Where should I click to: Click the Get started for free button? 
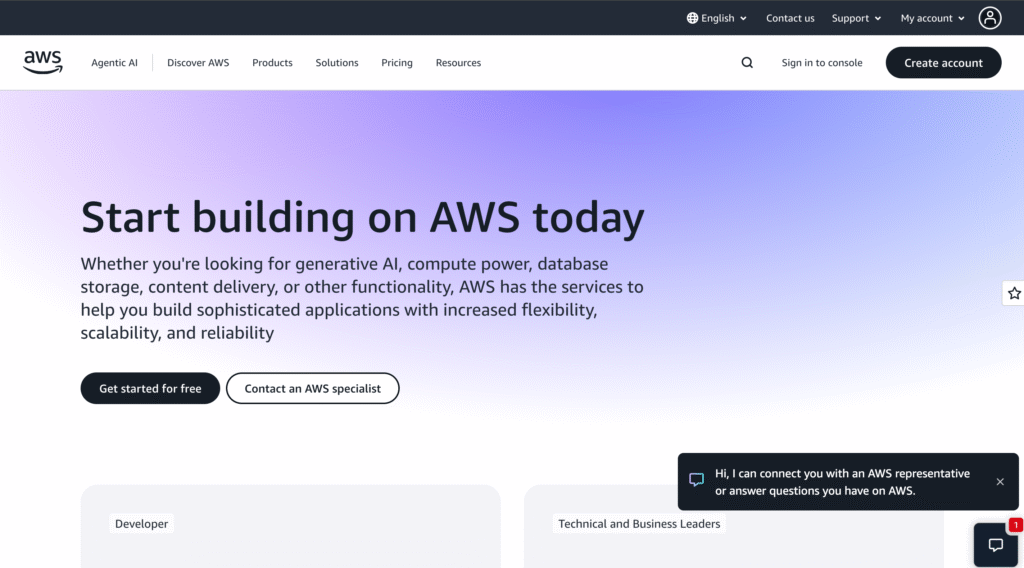150,388
